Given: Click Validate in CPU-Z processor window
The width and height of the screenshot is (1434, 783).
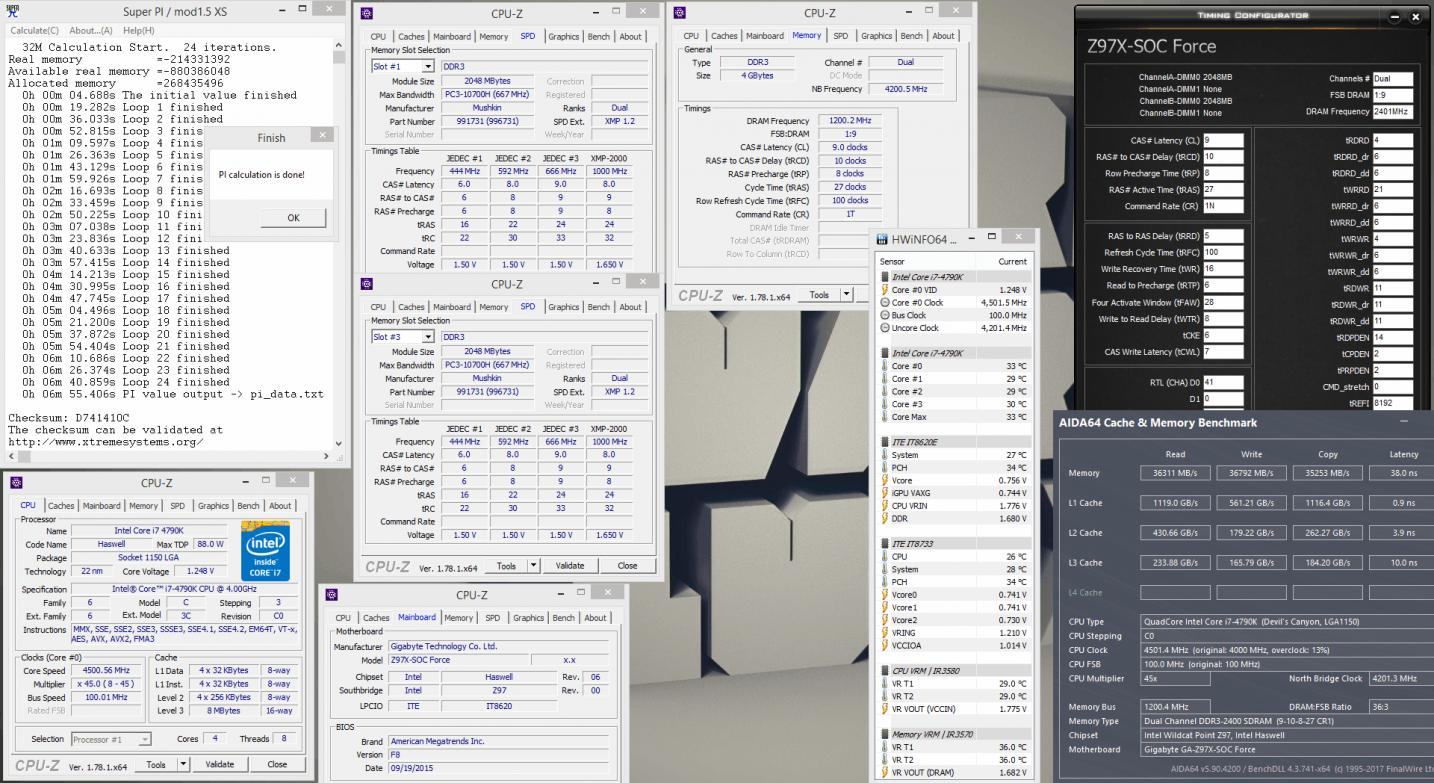Looking at the screenshot, I should pos(220,764).
